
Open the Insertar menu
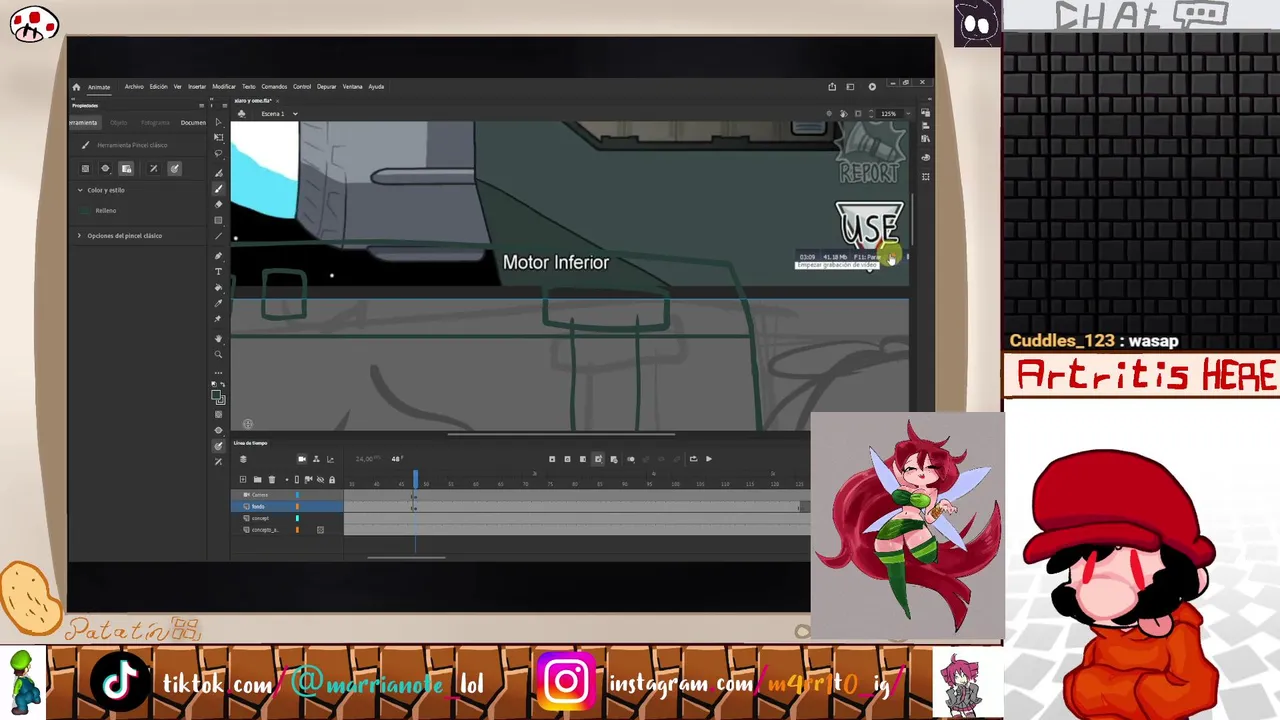tap(197, 87)
